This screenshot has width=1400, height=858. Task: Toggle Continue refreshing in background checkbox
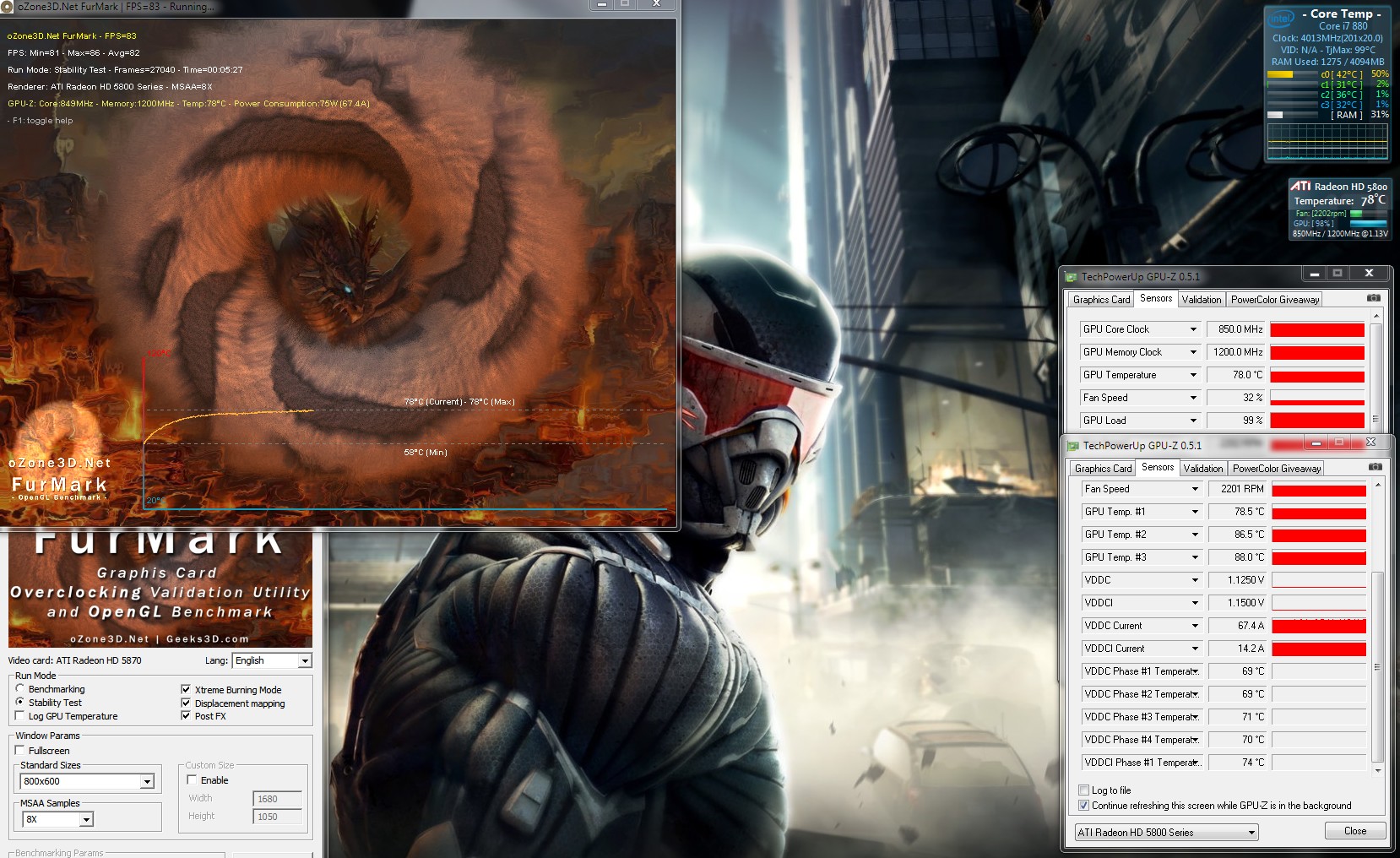point(1083,806)
